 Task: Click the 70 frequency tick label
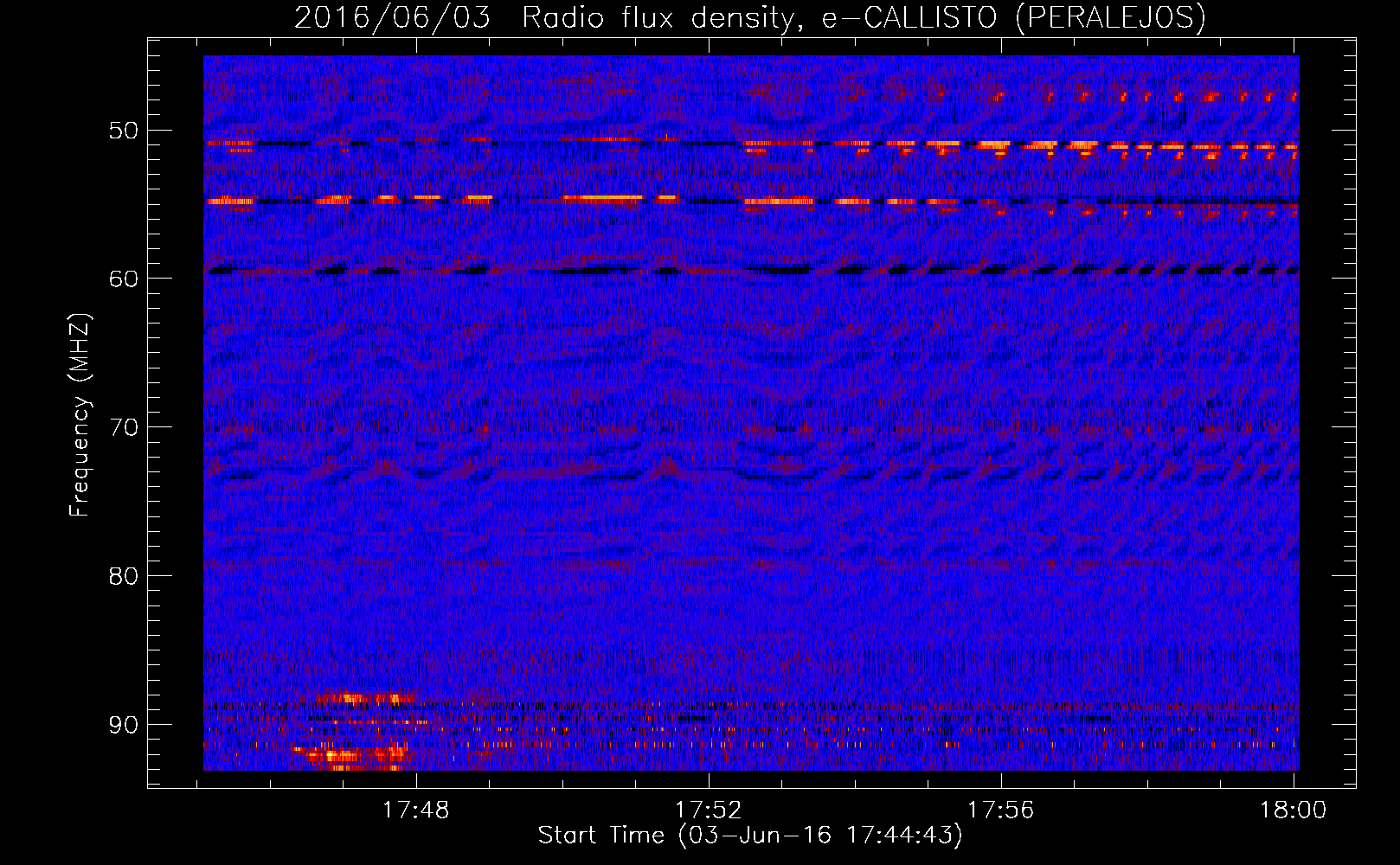(x=123, y=427)
